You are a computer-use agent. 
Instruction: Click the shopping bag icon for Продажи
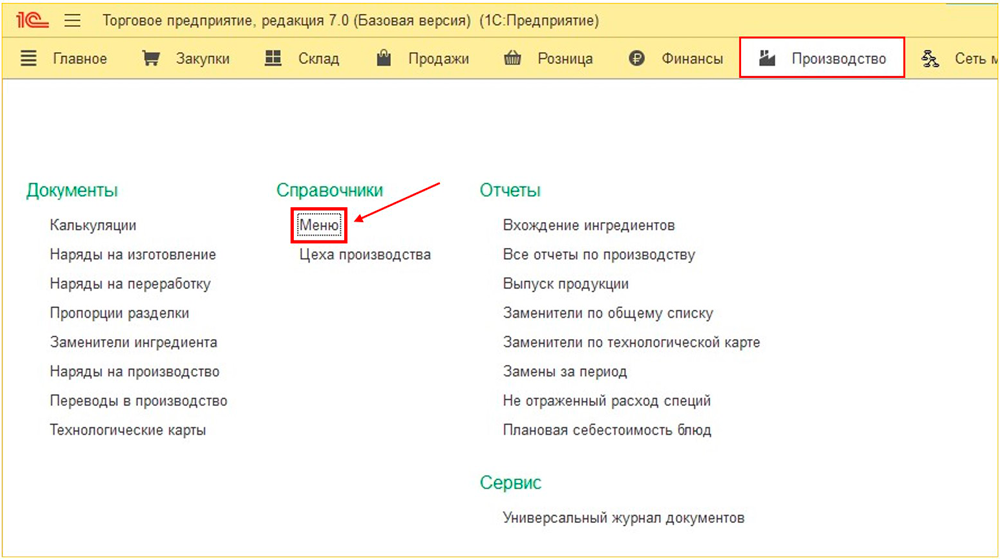[383, 59]
